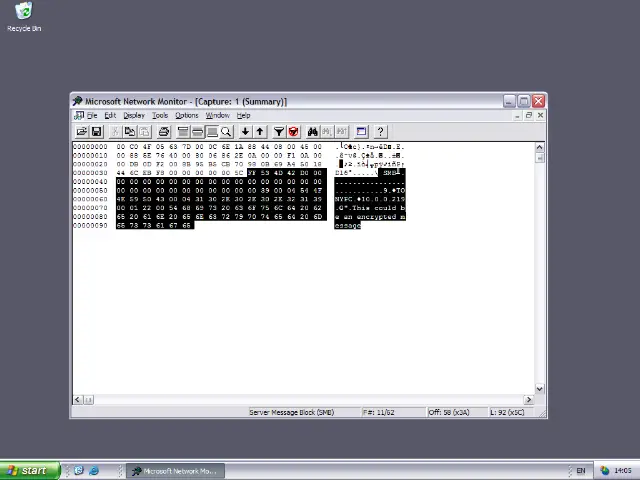The height and width of the screenshot is (480, 640).
Task: Click the 14:05 taskbar clock
Action: (x=622, y=471)
